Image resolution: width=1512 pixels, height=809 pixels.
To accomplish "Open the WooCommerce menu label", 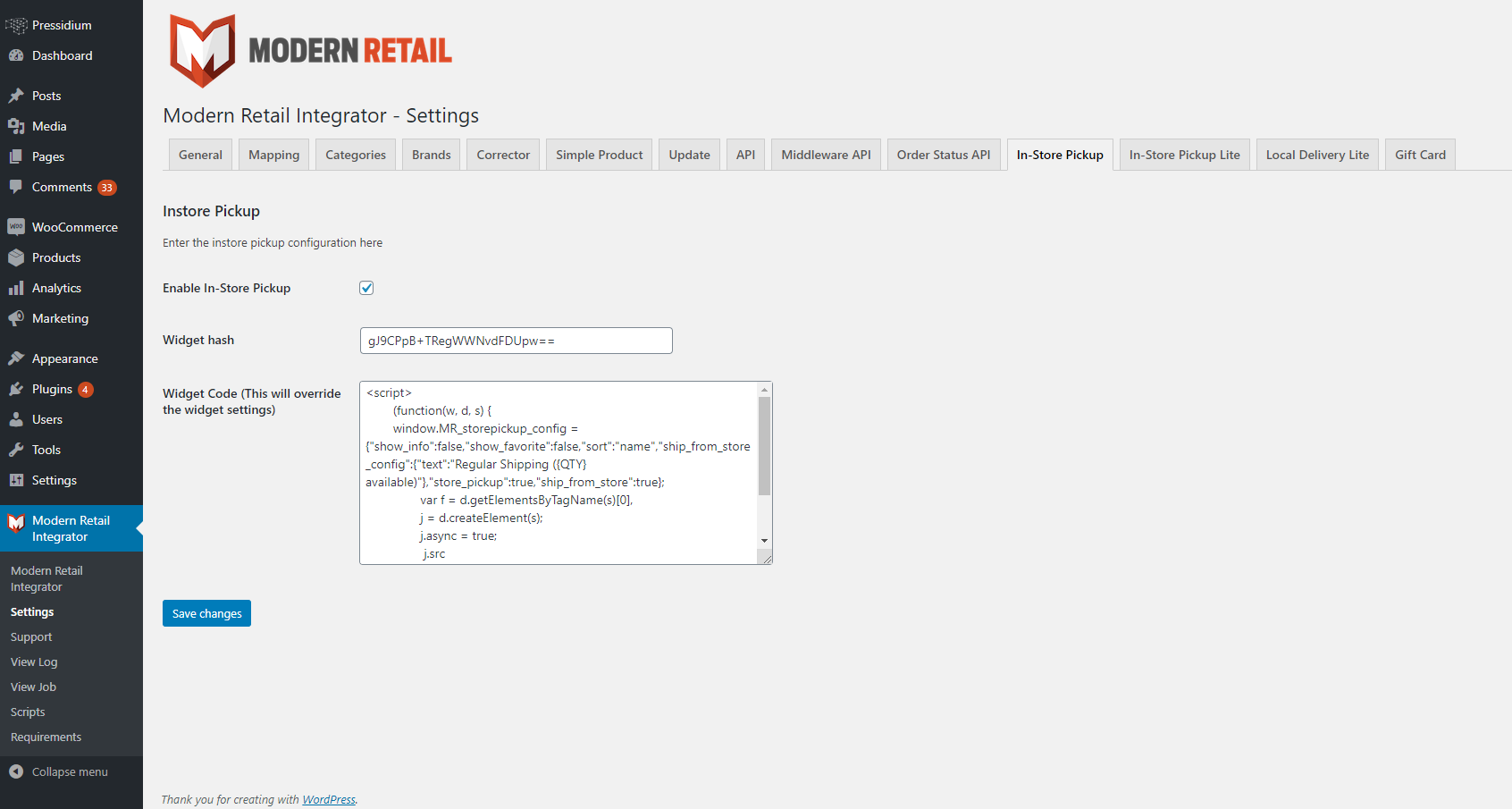I will point(75,227).
